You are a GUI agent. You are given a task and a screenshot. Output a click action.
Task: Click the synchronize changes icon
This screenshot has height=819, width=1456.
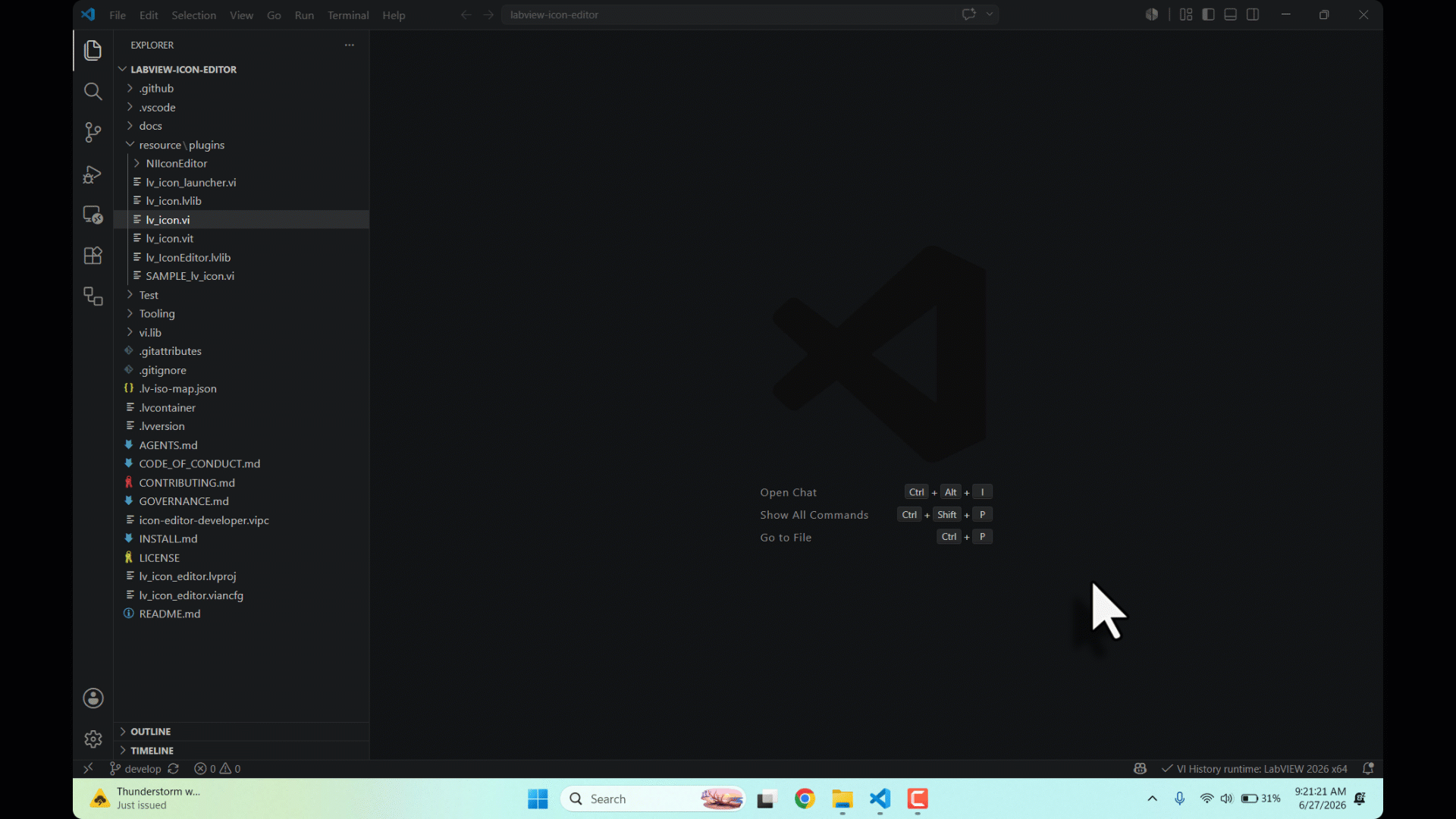[173, 769]
